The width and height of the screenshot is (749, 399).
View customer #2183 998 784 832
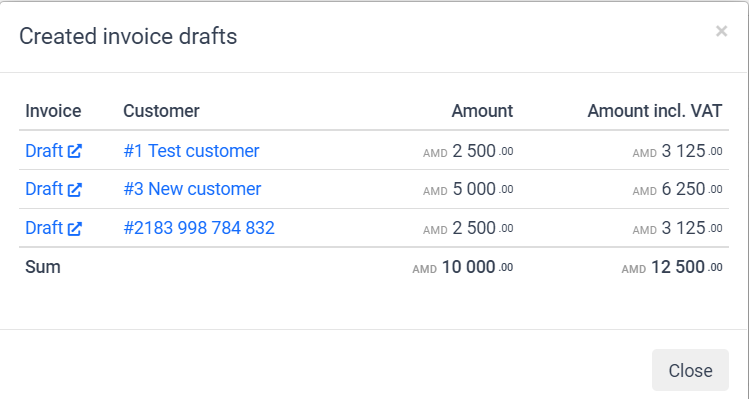pos(199,227)
